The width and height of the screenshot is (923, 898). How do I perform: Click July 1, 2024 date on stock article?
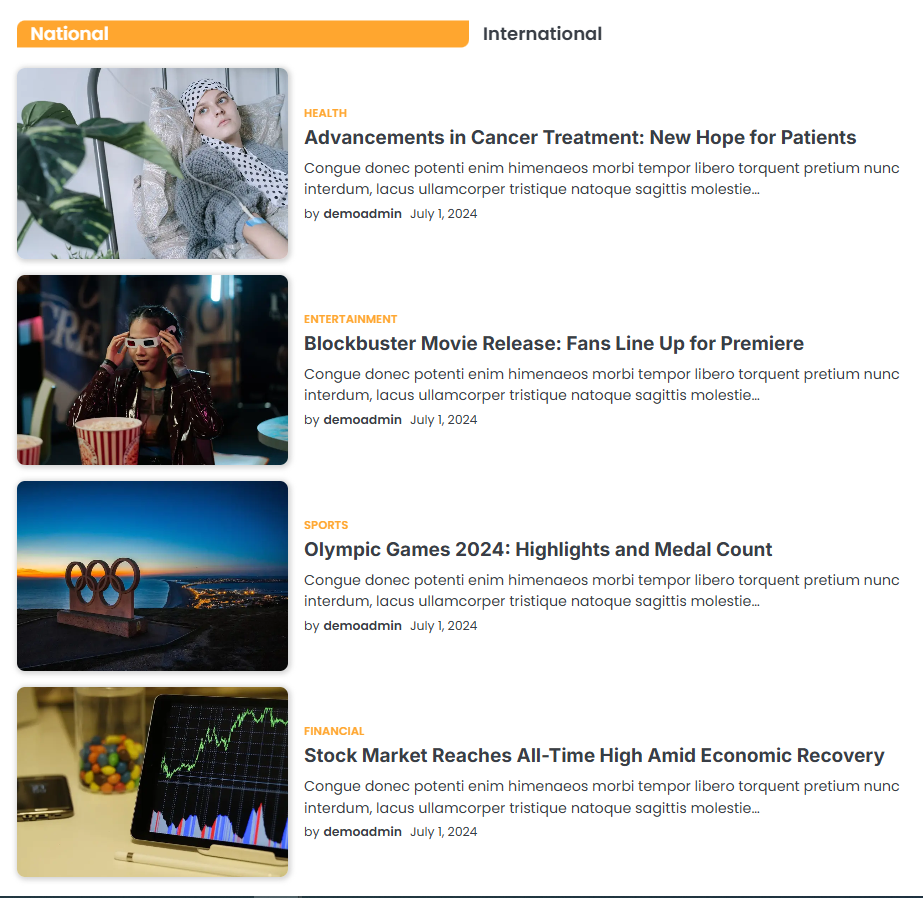443,832
